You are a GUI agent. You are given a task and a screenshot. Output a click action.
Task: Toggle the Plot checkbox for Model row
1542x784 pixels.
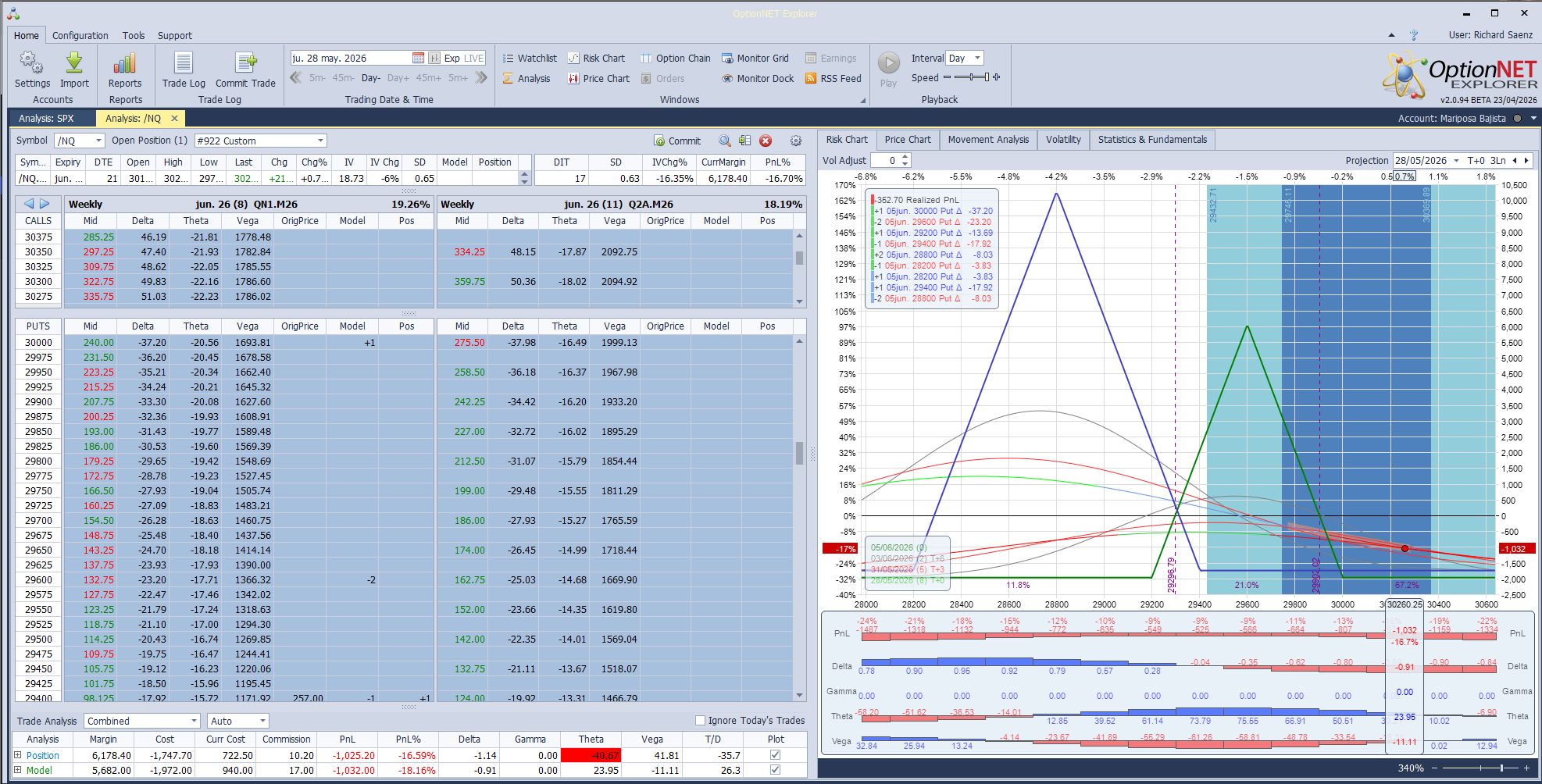[x=775, y=770]
